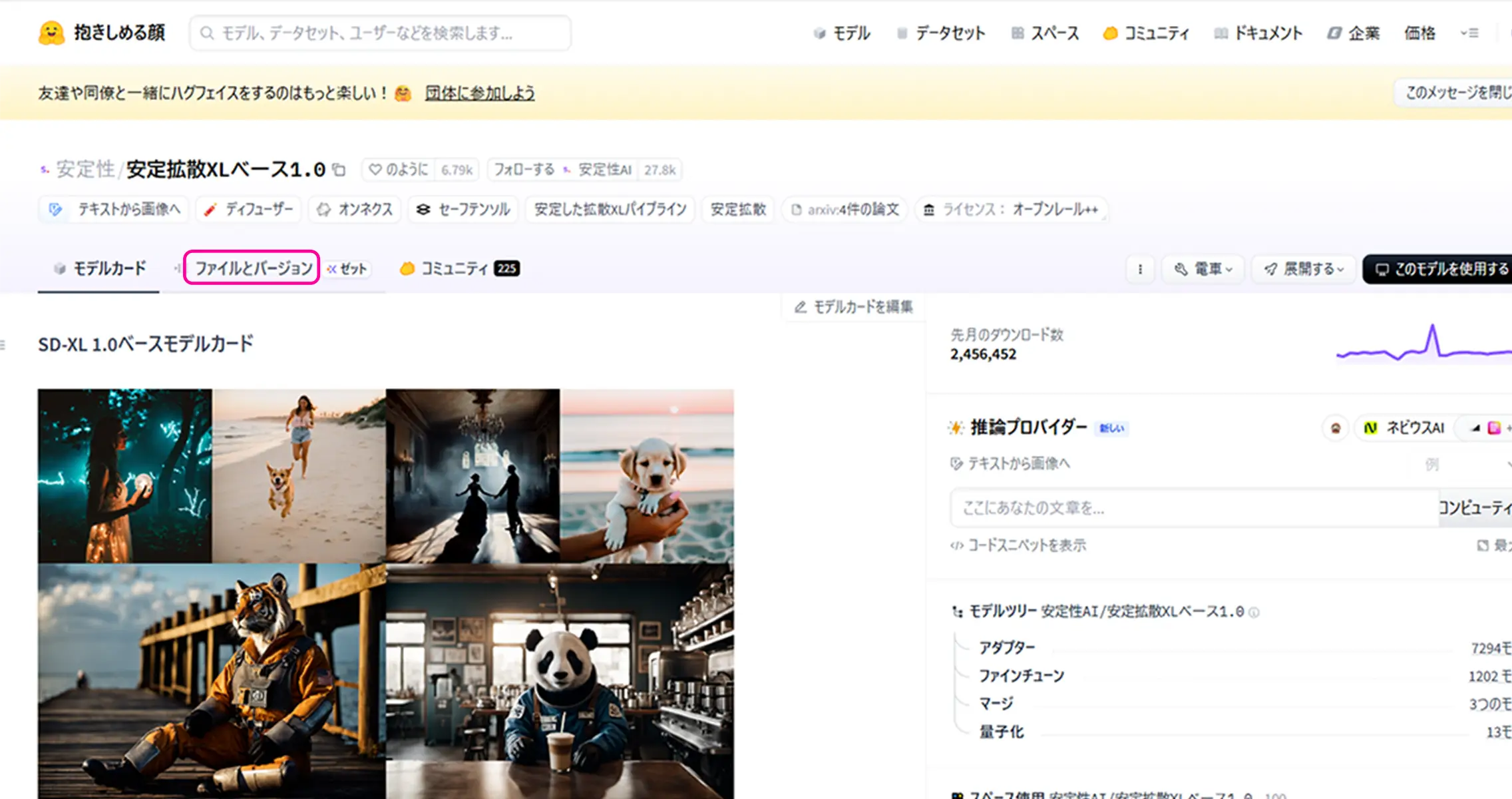Click the xet ゼット badge
This screenshot has width=1512, height=799.
[347, 268]
